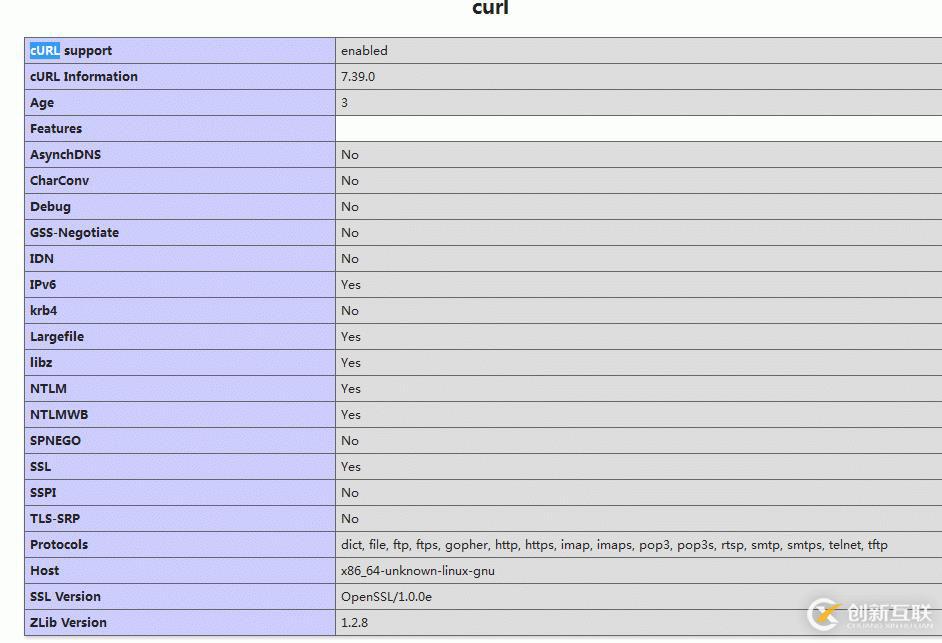The image size is (942, 643).
Task: Select the 'Age' row value 3
Action: tap(344, 102)
